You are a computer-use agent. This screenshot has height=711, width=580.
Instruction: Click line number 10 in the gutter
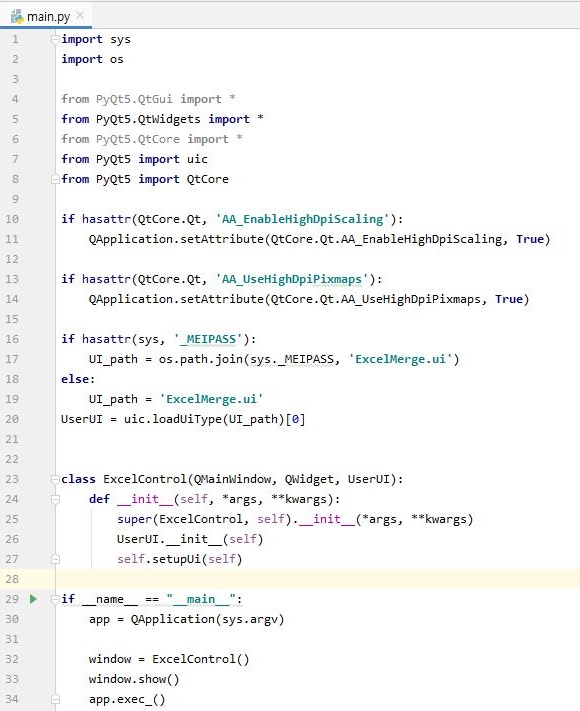tap(12, 219)
